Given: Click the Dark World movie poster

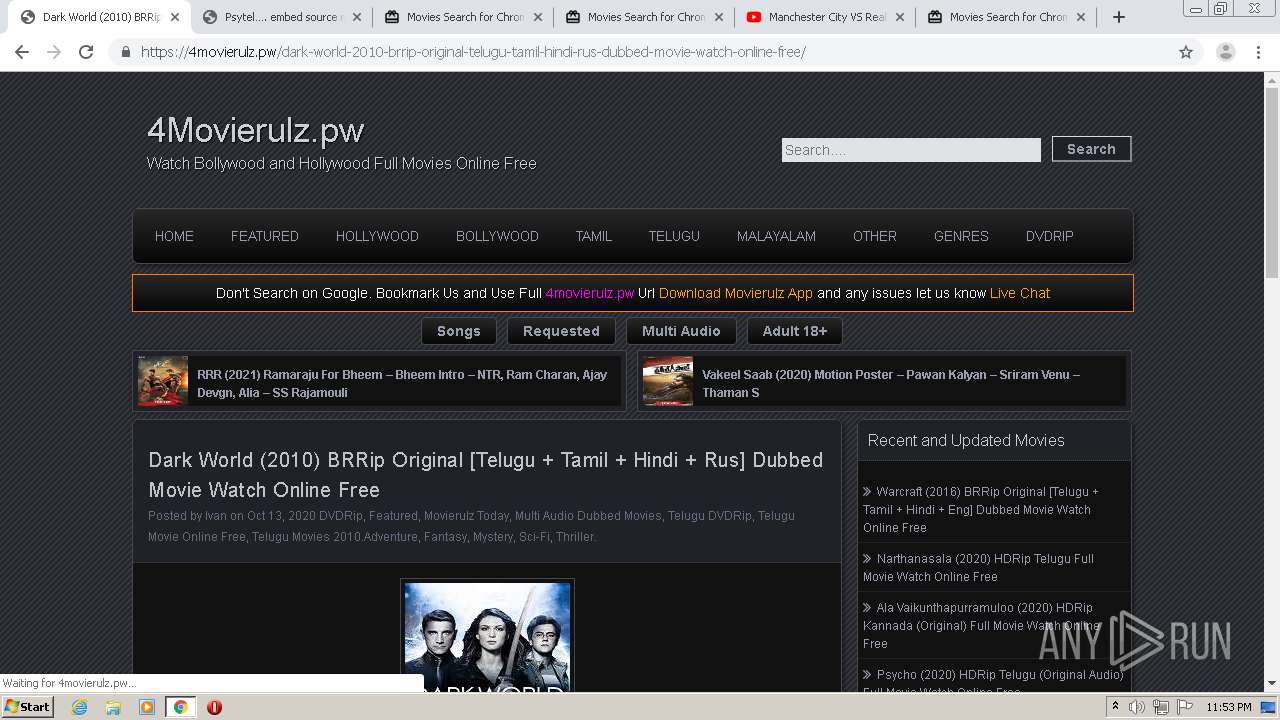Looking at the screenshot, I should pyautogui.click(x=487, y=636).
